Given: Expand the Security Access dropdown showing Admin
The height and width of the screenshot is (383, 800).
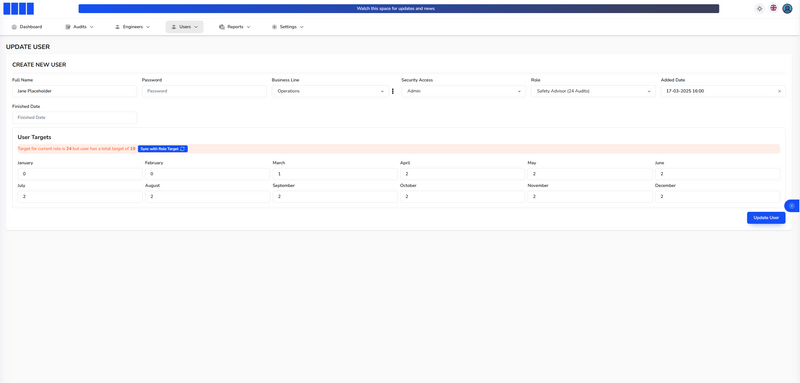Looking at the screenshot, I should pos(463,91).
